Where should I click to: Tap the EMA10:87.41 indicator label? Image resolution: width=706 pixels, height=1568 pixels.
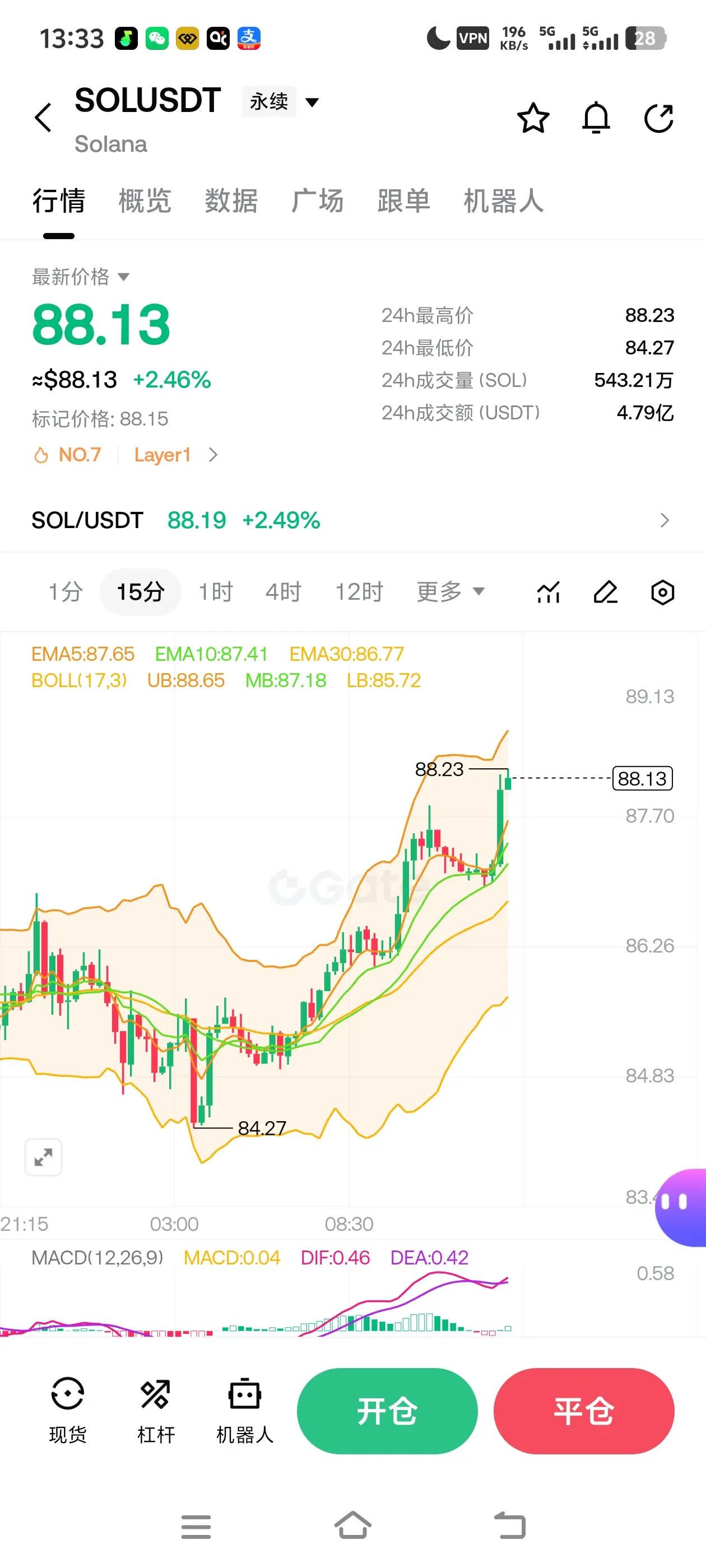pos(211,654)
